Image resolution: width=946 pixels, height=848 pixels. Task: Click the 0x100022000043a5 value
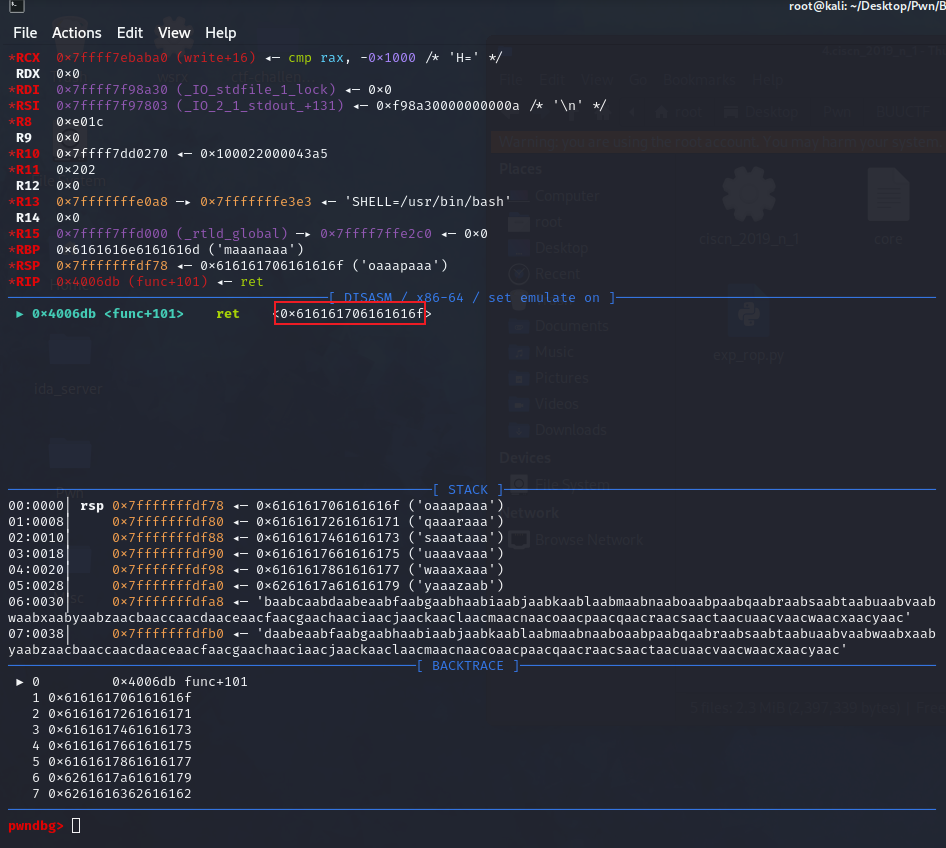coord(264,154)
